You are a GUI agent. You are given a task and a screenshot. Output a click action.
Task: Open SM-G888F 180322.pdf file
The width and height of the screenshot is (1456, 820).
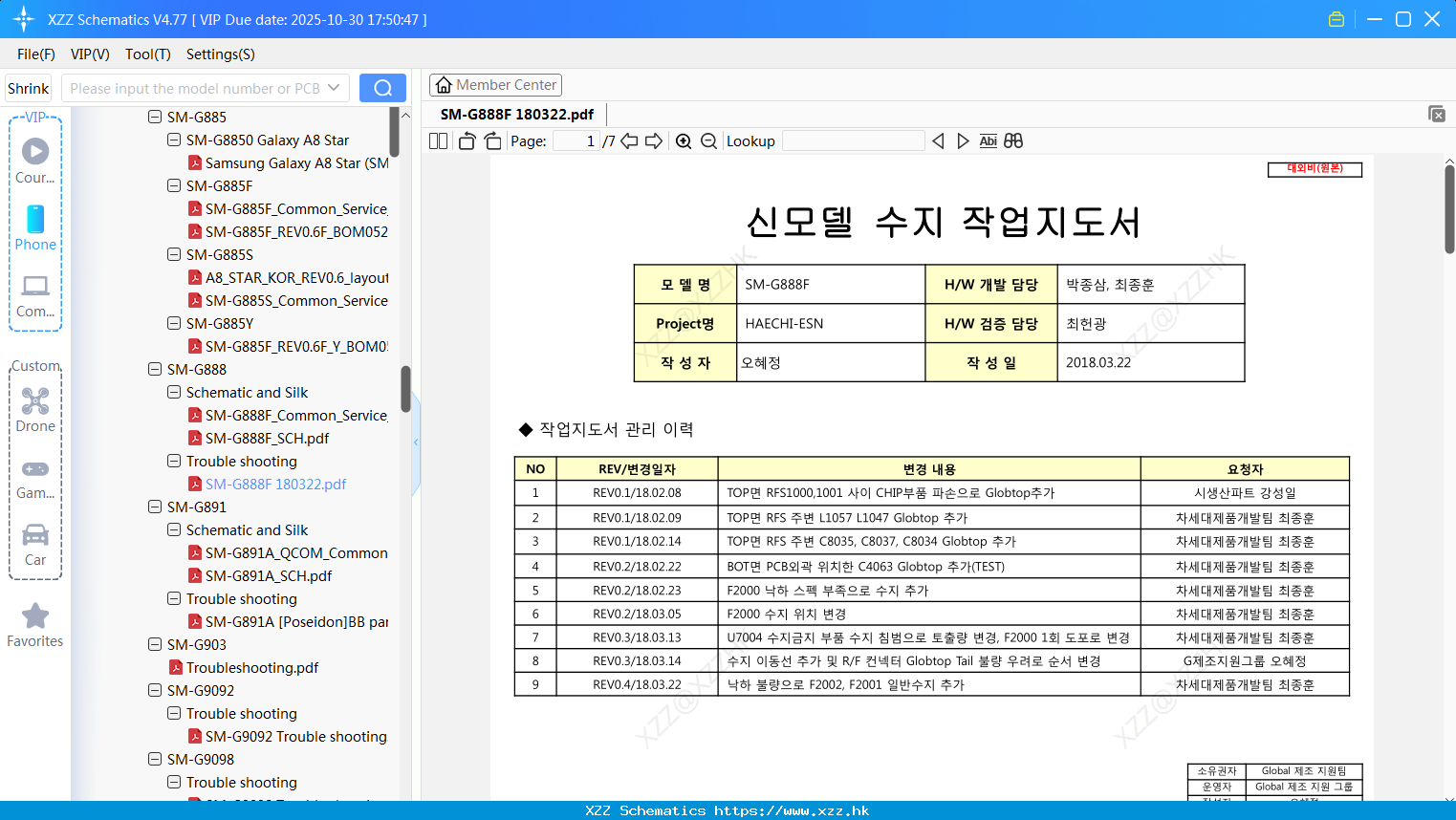(275, 484)
